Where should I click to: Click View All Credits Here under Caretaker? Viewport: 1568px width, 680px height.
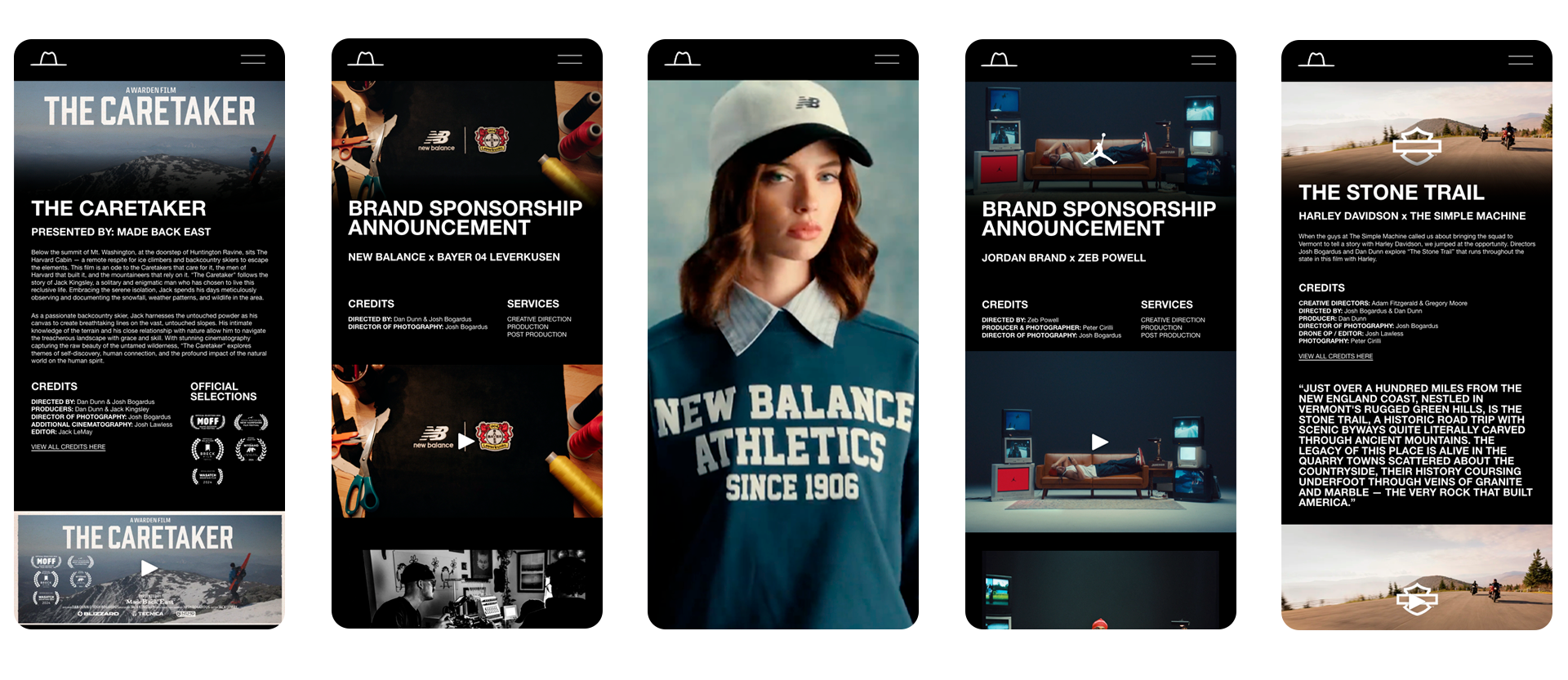click(x=69, y=447)
